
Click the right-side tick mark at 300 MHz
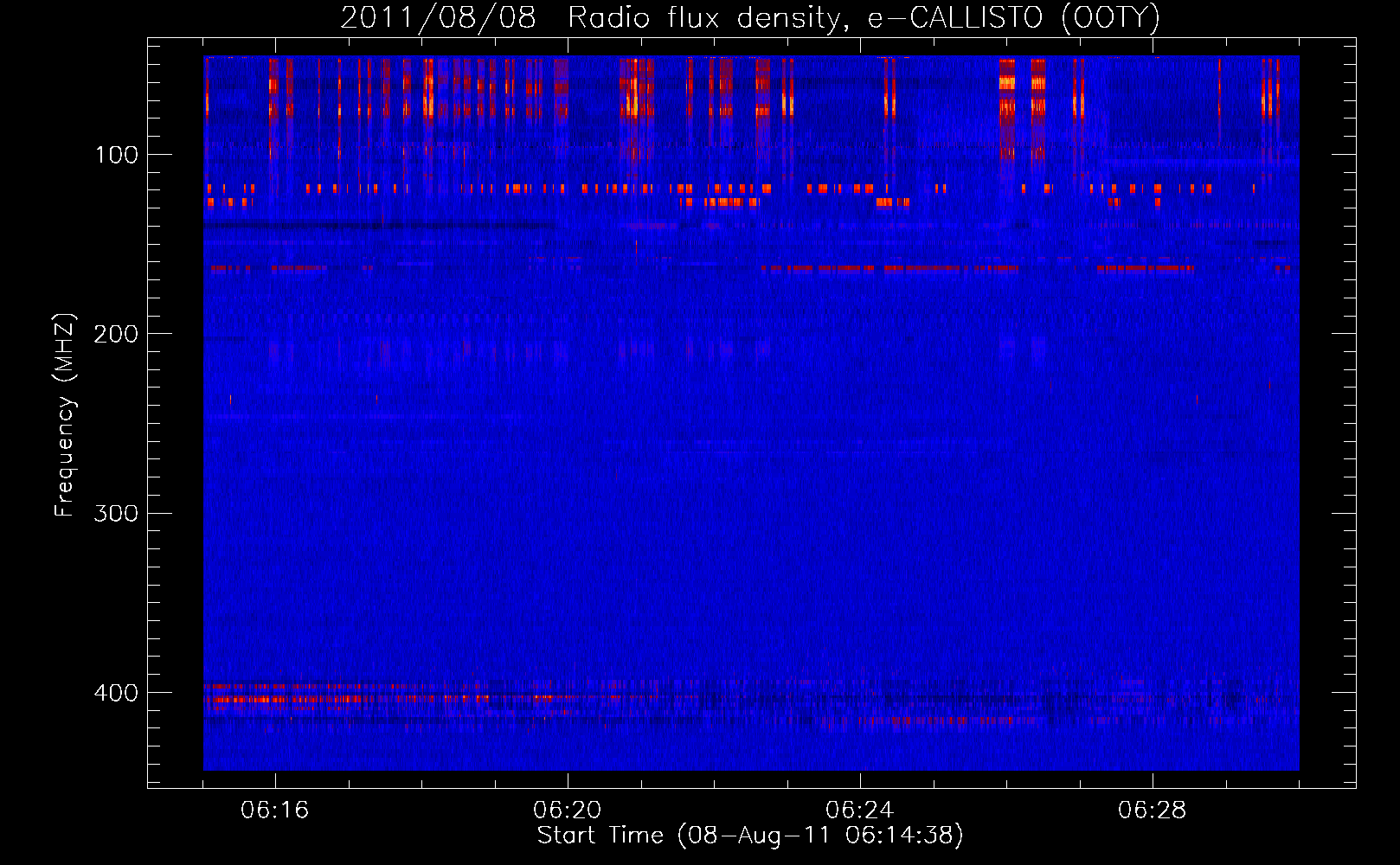tap(1344, 513)
